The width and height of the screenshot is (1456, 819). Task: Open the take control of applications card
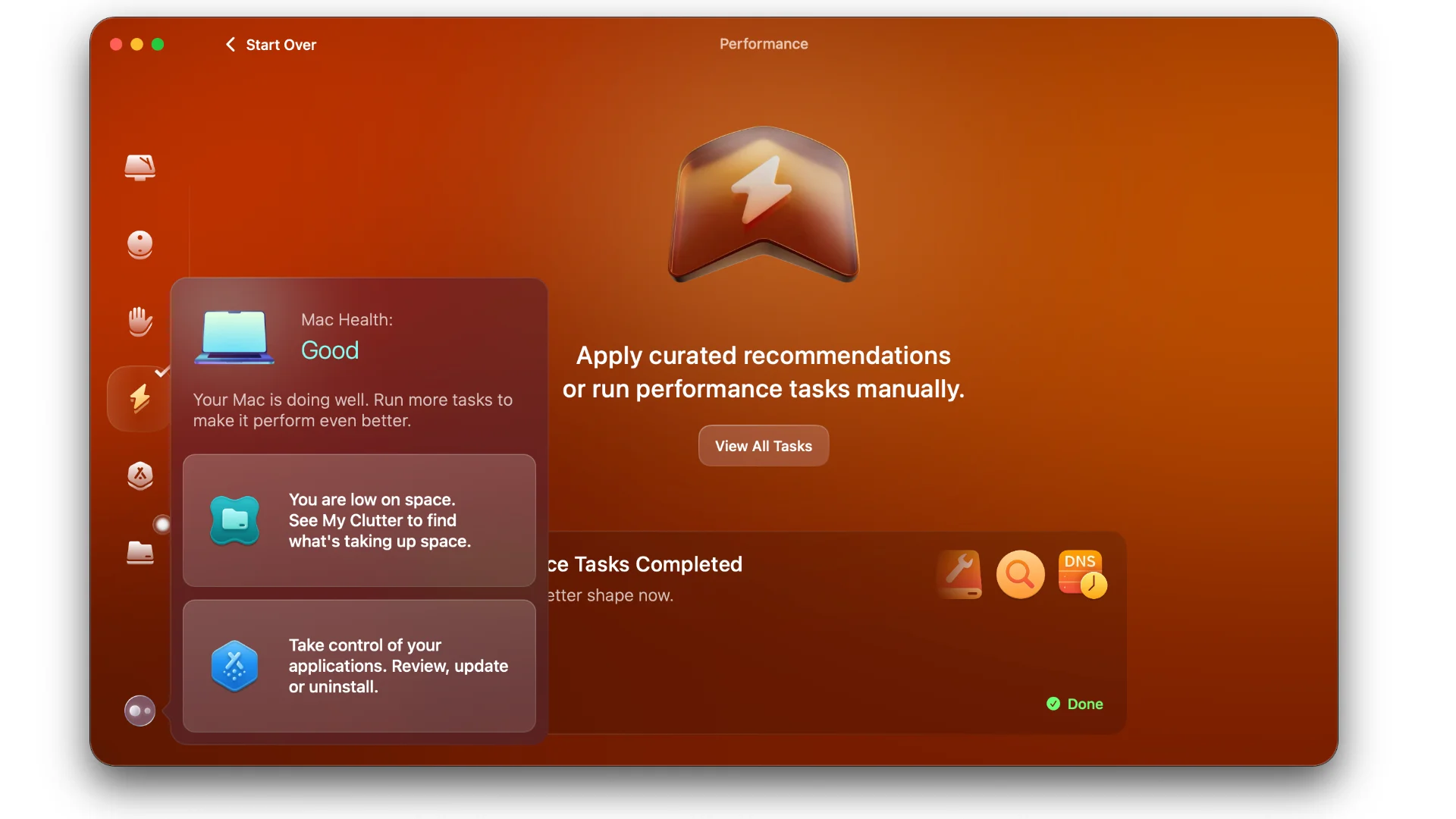pyautogui.click(x=359, y=666)
